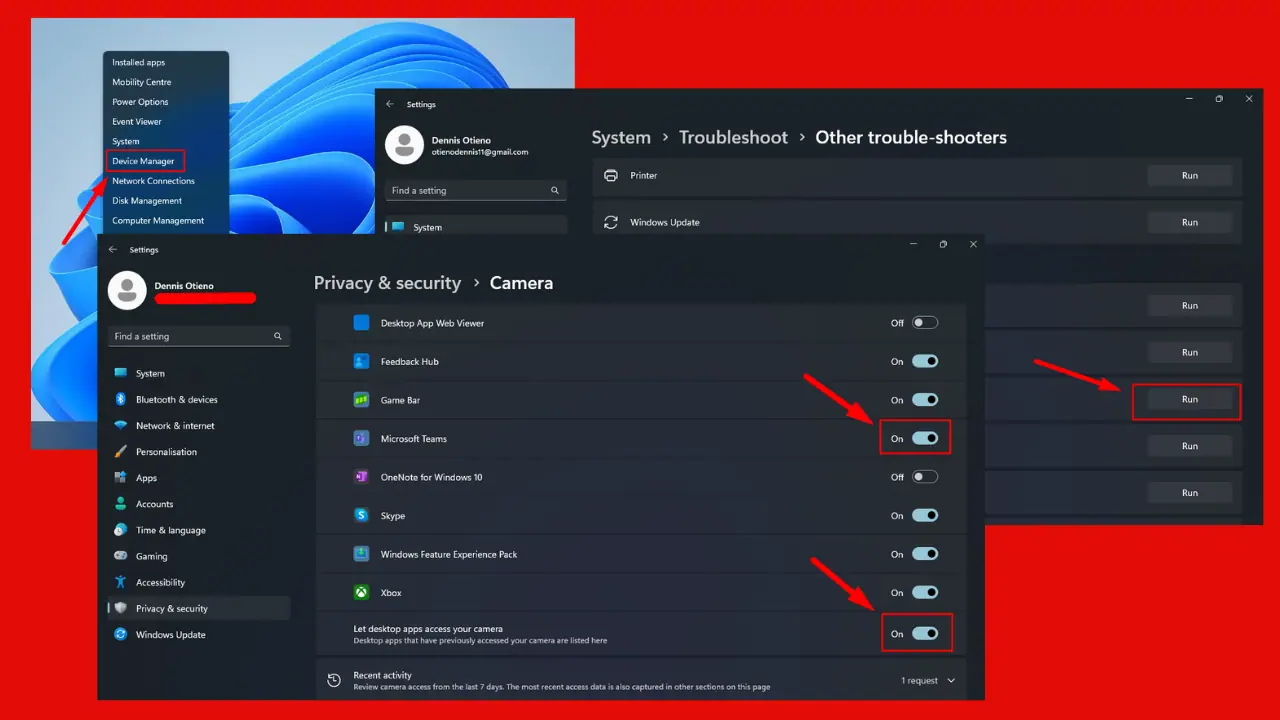The width and height of the screenshot is (1280, 720).
Task: Open Event Viewer from the context menu
Action: 137,122
